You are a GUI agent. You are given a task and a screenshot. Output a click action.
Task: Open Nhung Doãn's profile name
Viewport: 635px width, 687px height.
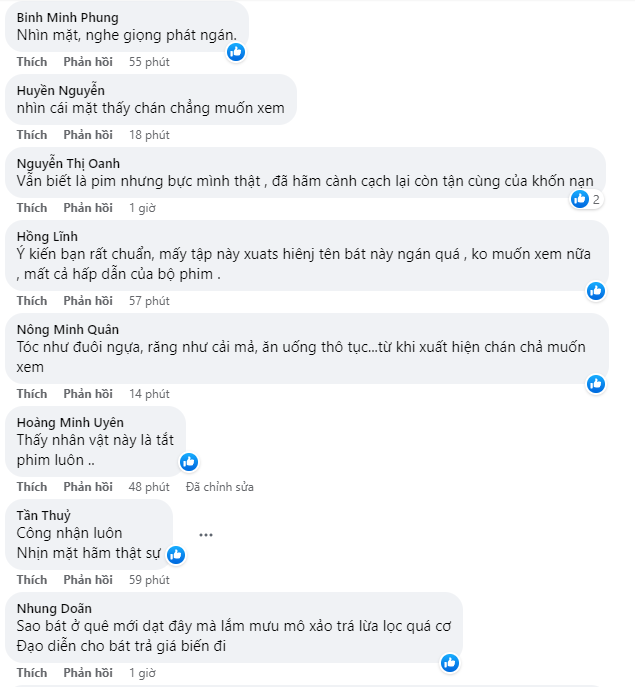pos(54,607)
